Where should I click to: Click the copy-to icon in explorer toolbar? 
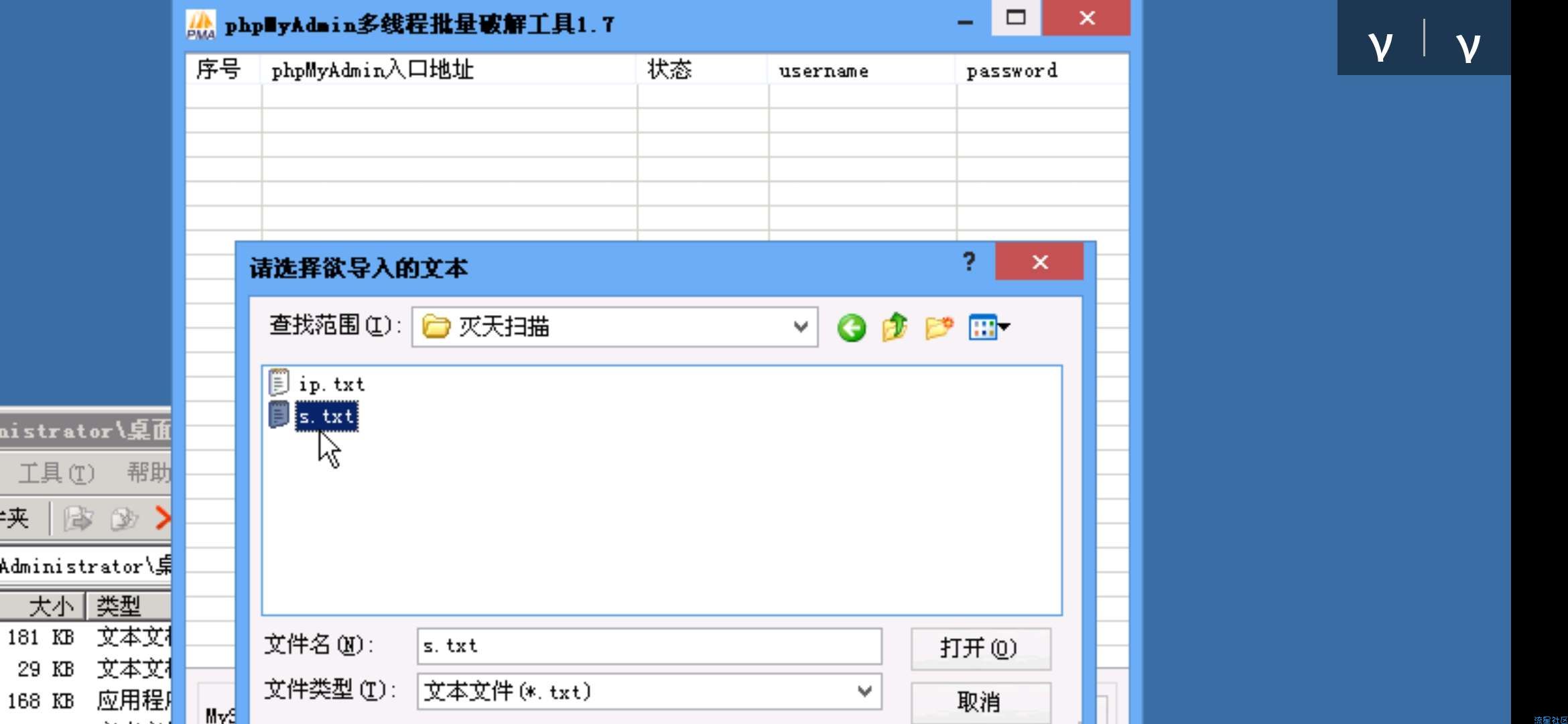coord(124,518)
